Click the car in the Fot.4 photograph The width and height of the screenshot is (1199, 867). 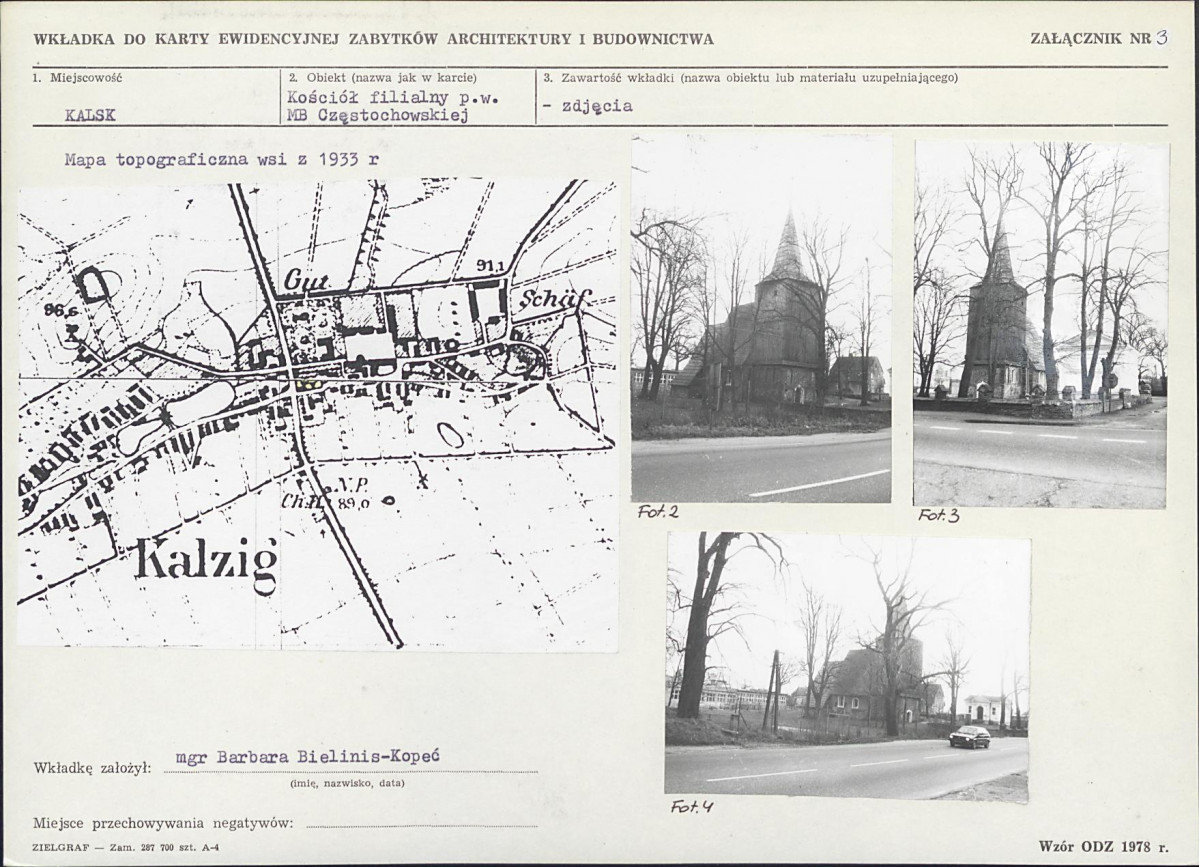[970, 737]
